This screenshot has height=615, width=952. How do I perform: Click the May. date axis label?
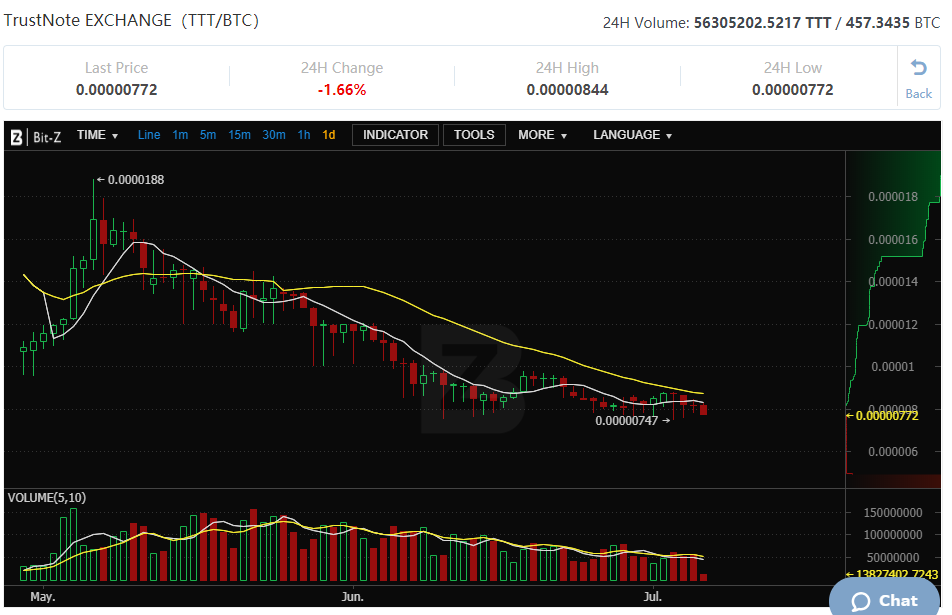(42, 597)
